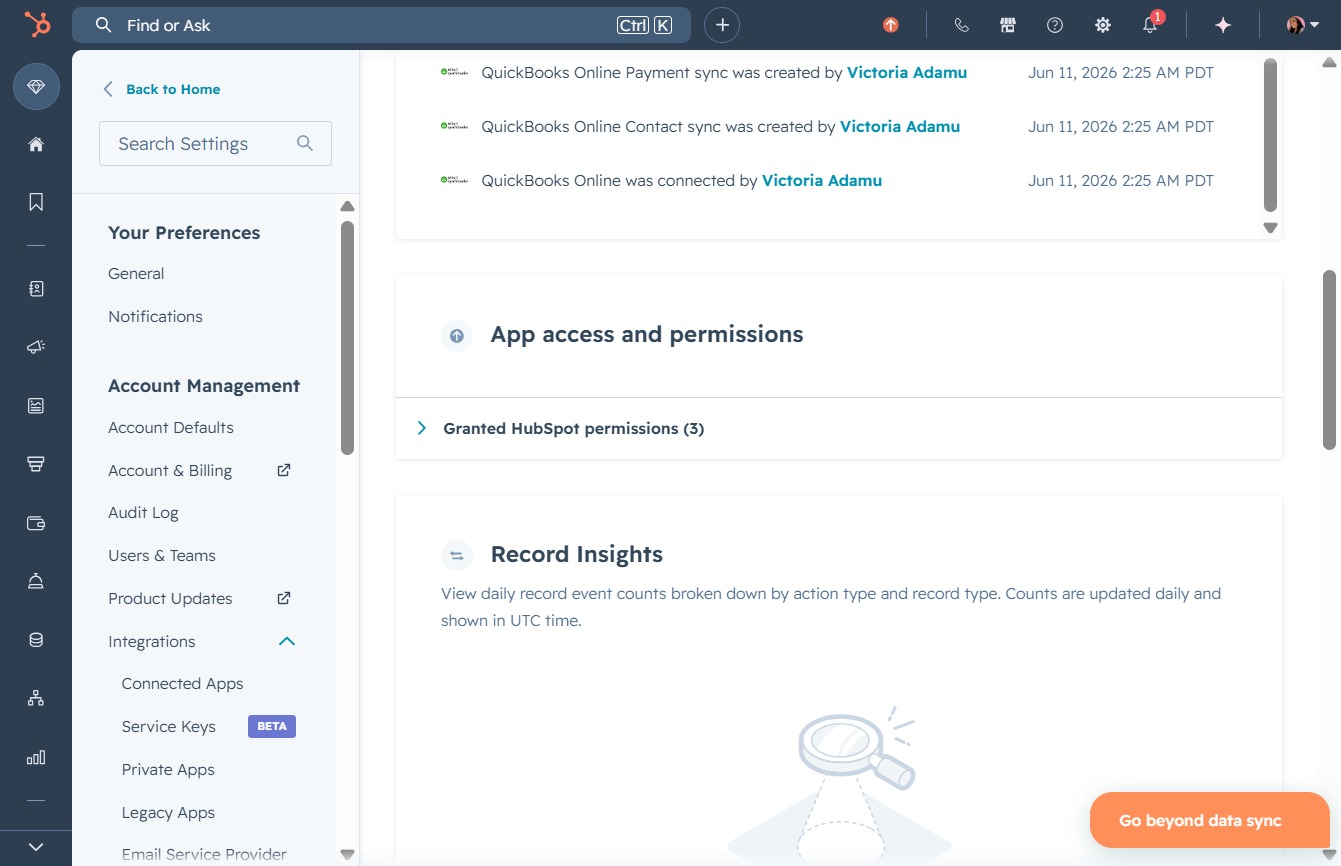Screen dimensions: 1341x866
Task: Click the settings sidebar scrollbar down arrow
Action: click(x=347, y=855)
